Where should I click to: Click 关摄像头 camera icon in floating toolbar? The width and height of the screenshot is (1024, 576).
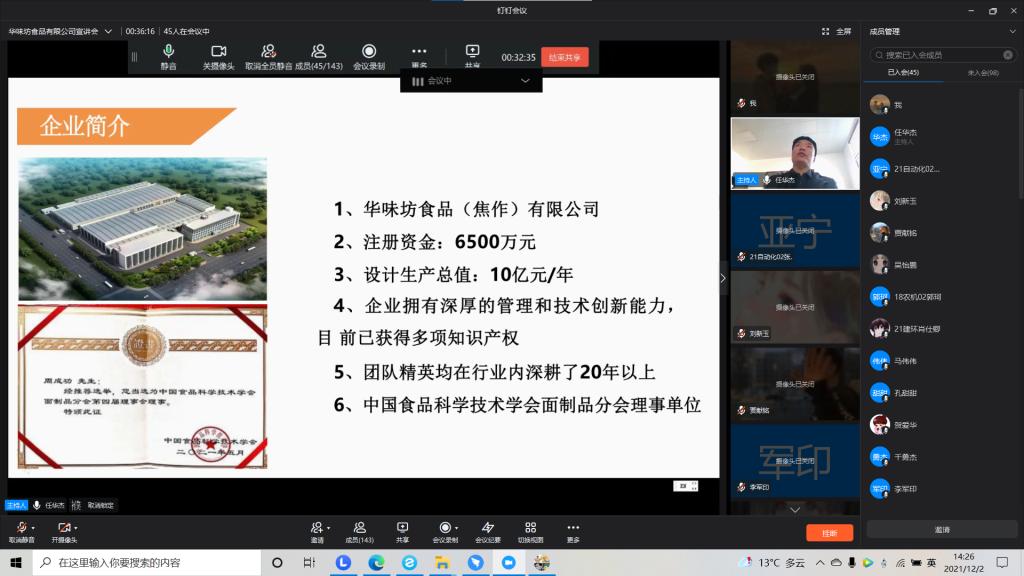pos(218,52)
